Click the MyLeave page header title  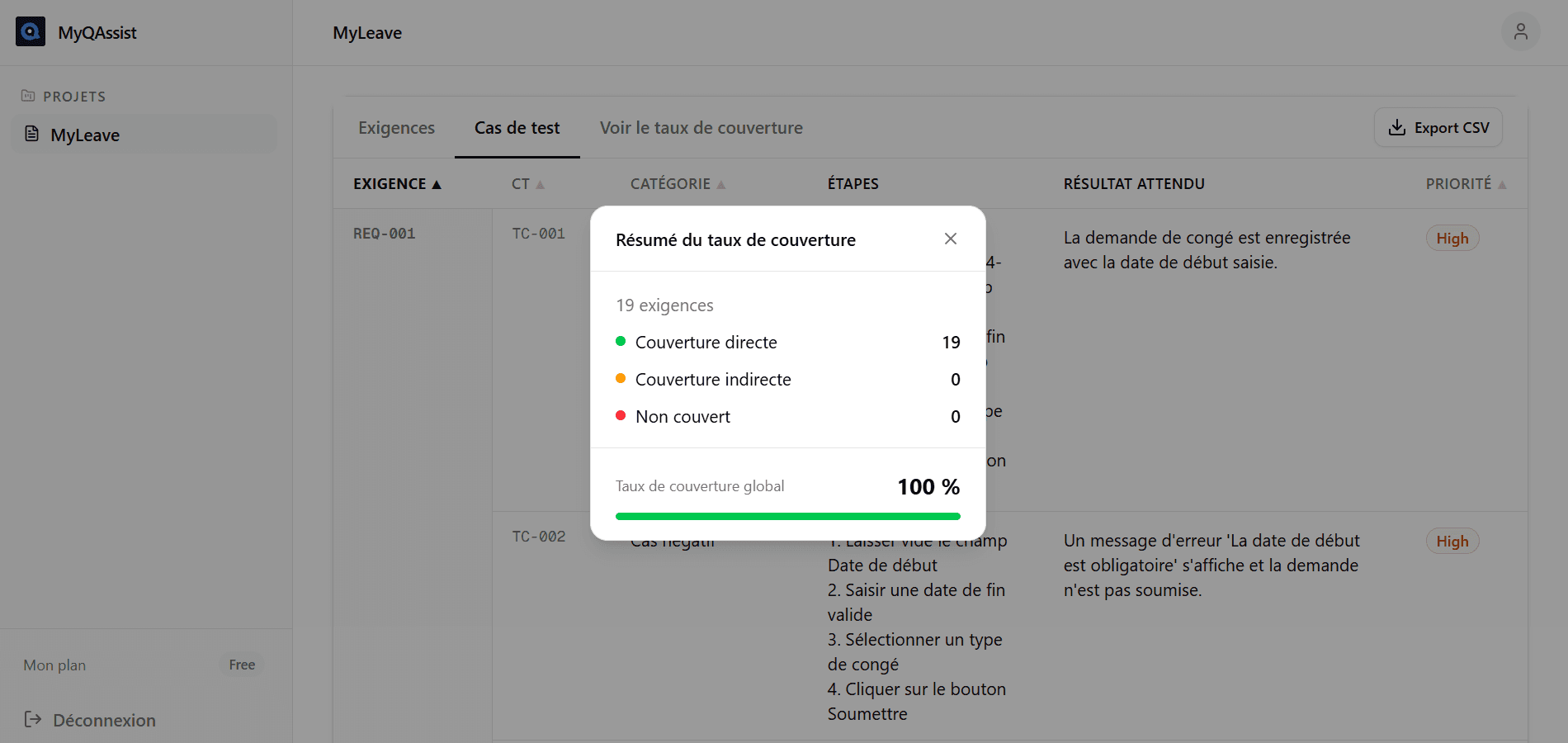[367, 33]
